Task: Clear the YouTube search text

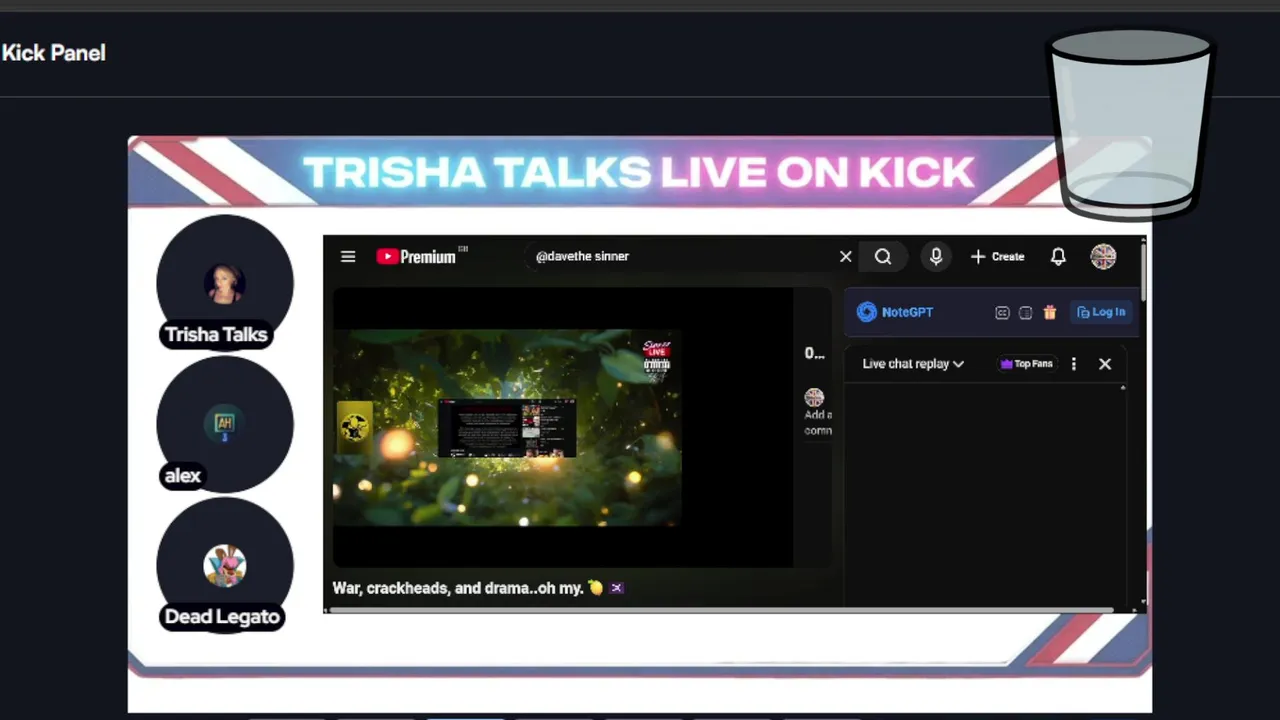Action: click(x=846, y=257)
